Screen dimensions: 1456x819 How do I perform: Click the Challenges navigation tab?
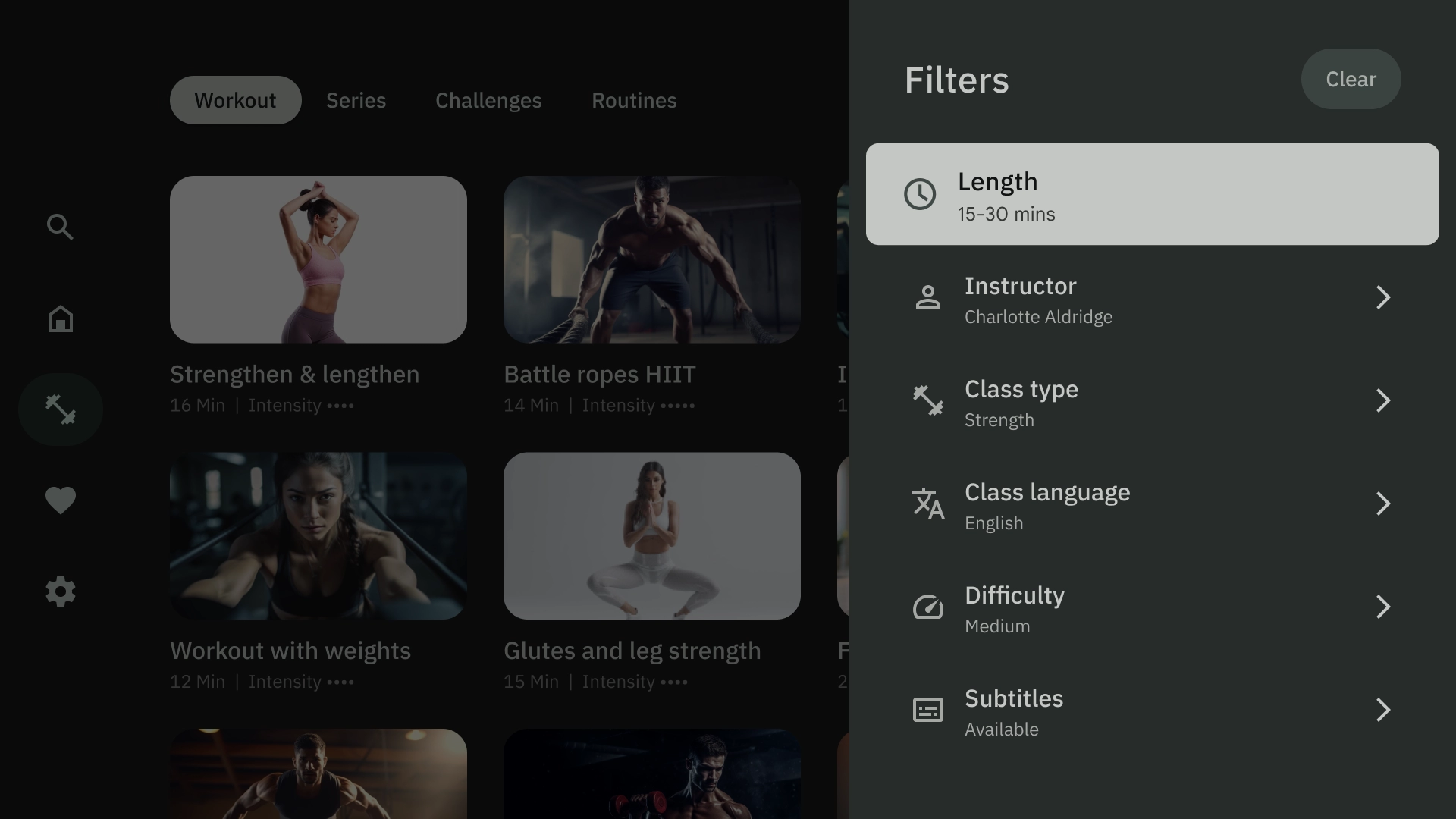(489, 100)
